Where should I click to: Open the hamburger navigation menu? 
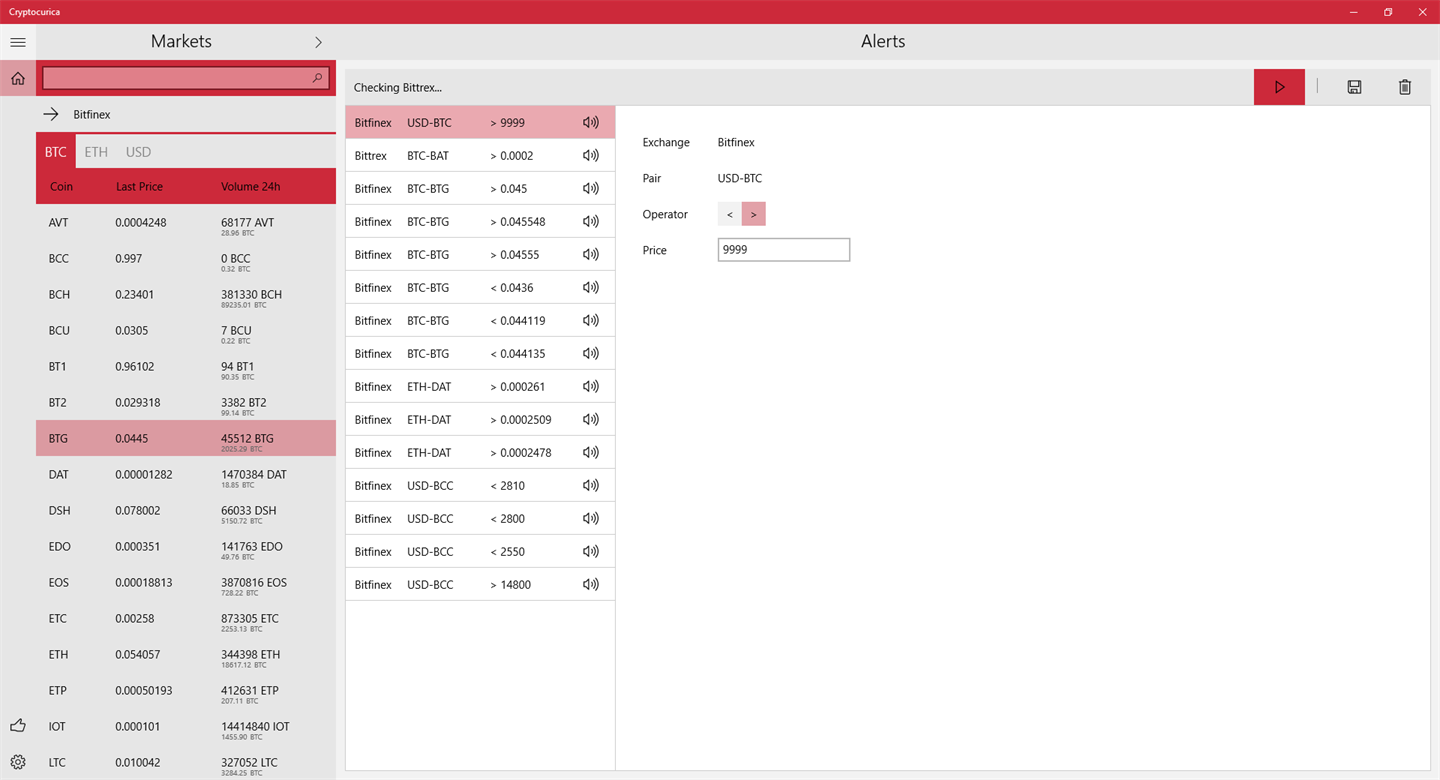pyautogui.click(x=18, y=42)
